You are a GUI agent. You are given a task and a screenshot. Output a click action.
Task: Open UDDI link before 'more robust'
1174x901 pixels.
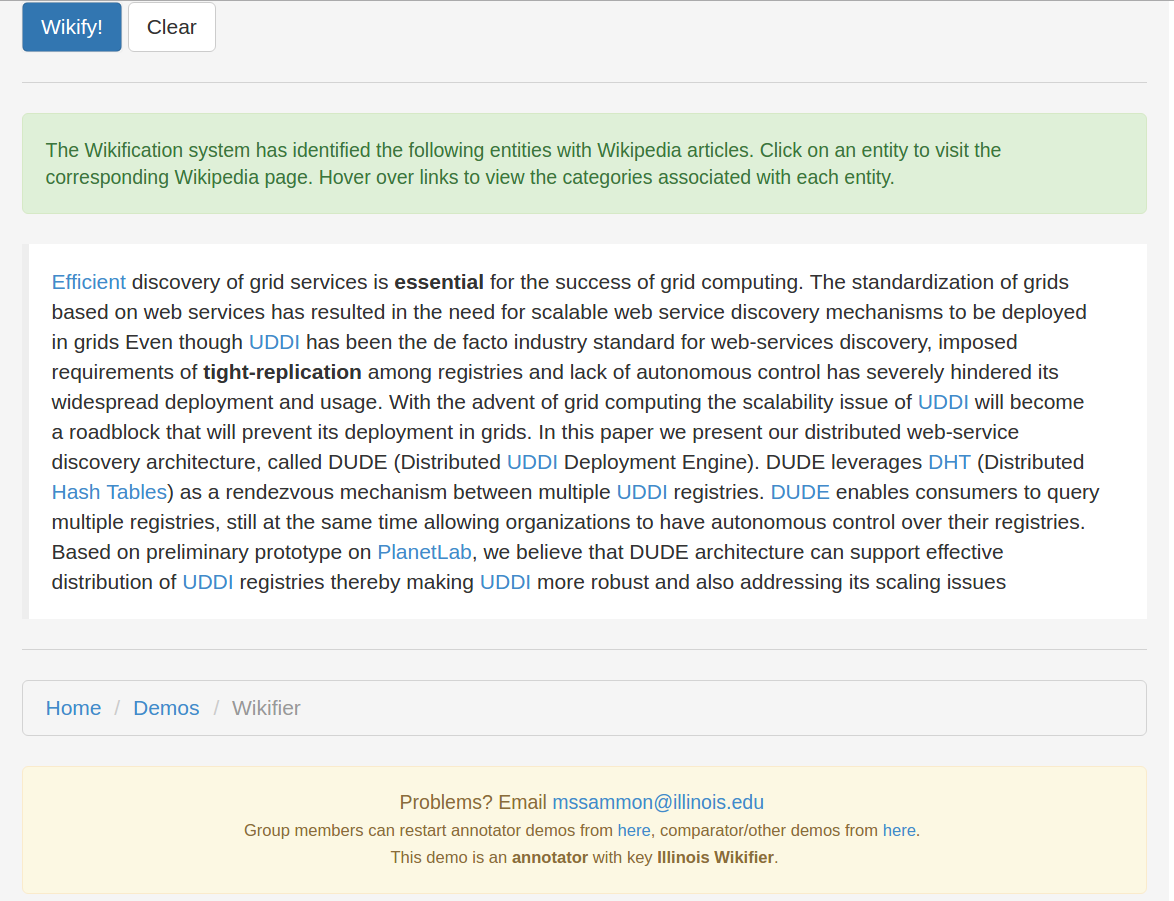pyautogui.click(x=505, y=582)
